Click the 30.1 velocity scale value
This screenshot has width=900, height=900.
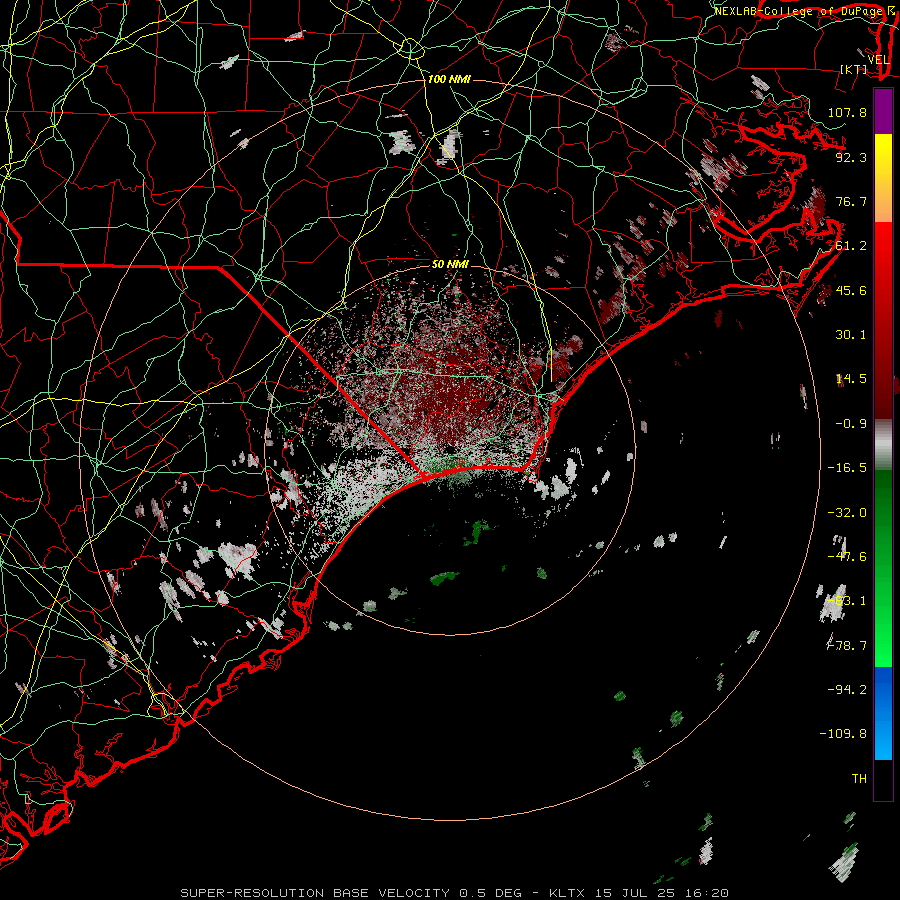(851, 335)
